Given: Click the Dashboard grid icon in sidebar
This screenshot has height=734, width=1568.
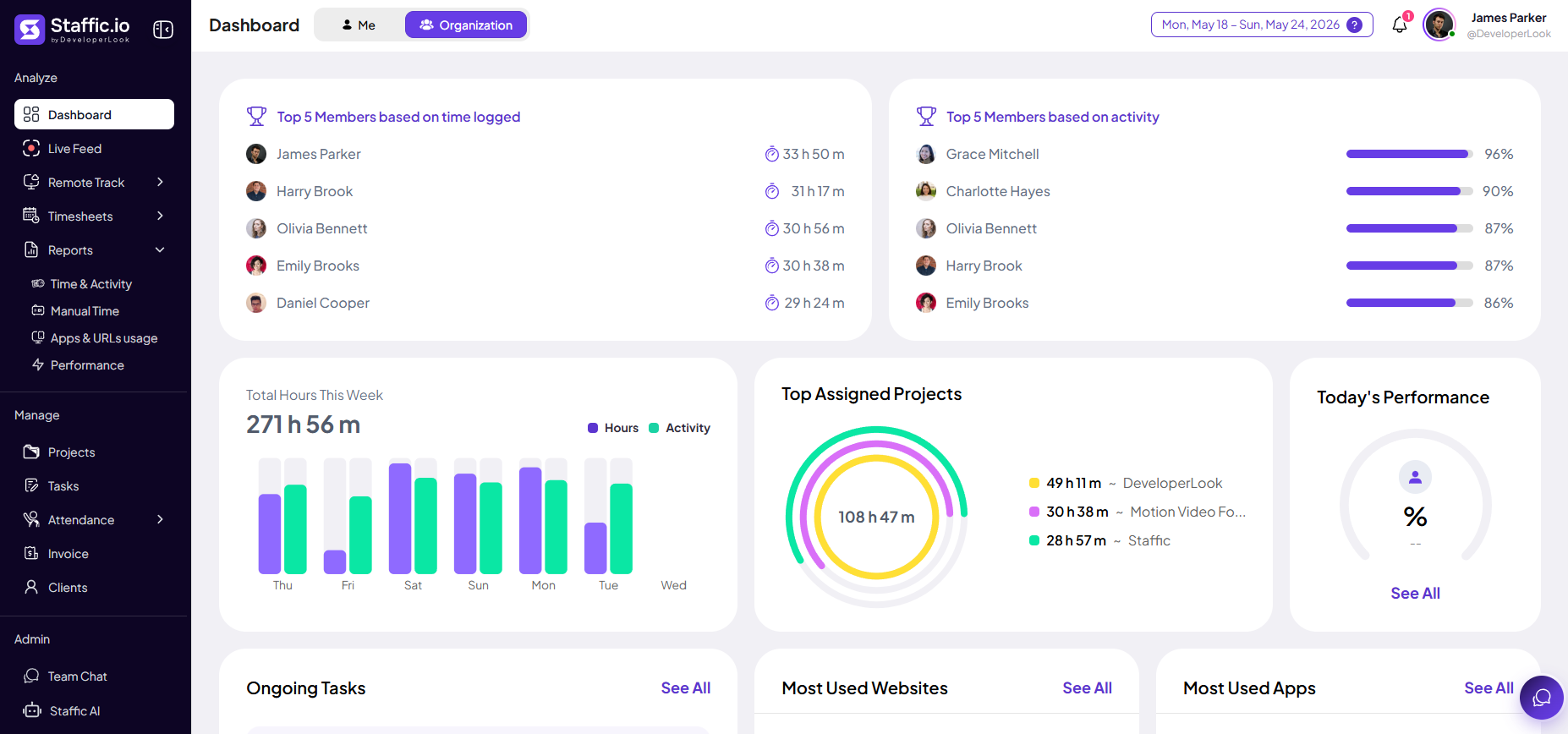Looking at the screenshot, I should point(31,114).
